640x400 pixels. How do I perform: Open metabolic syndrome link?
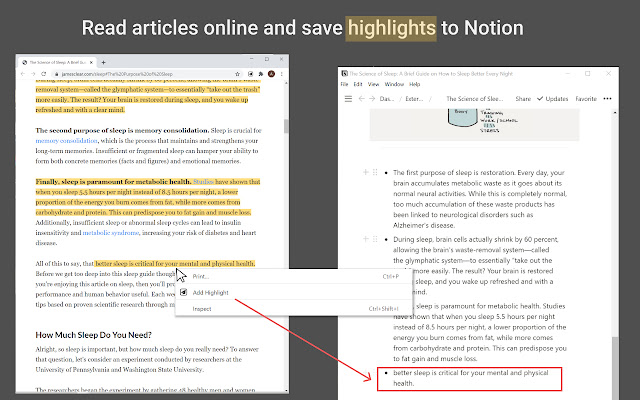tap(111, 233)
